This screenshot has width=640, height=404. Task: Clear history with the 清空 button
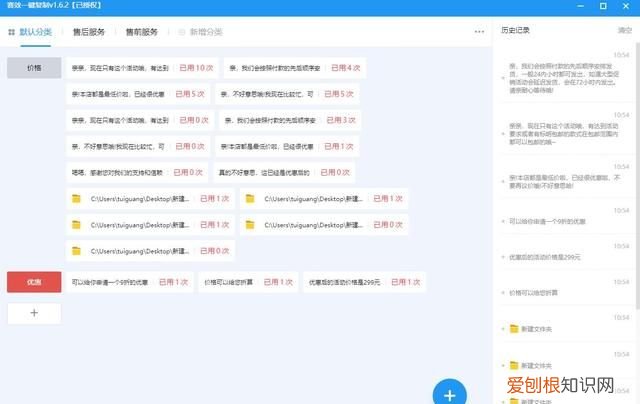point(624,30)
